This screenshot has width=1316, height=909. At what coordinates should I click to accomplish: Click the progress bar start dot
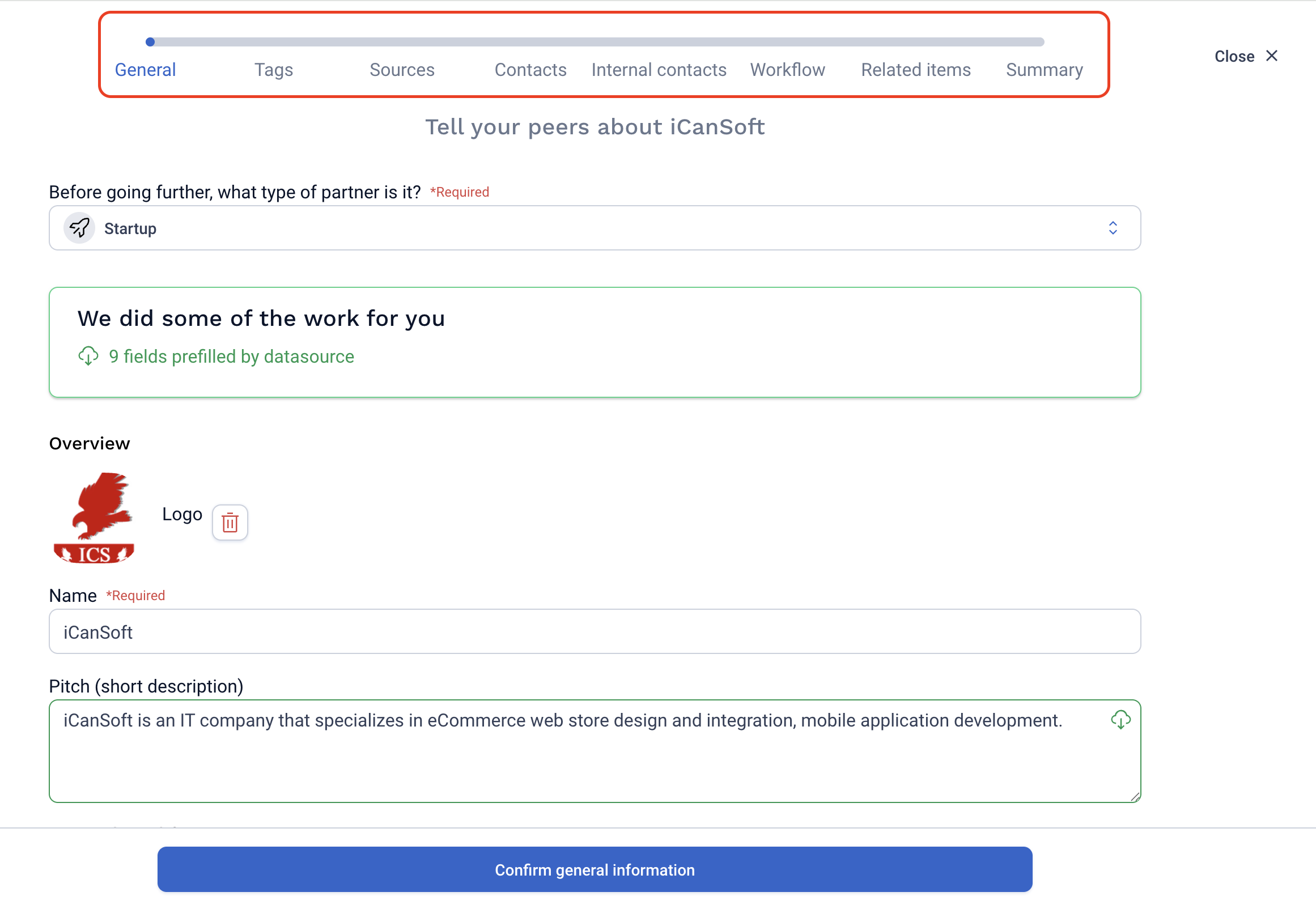point(150,41)
